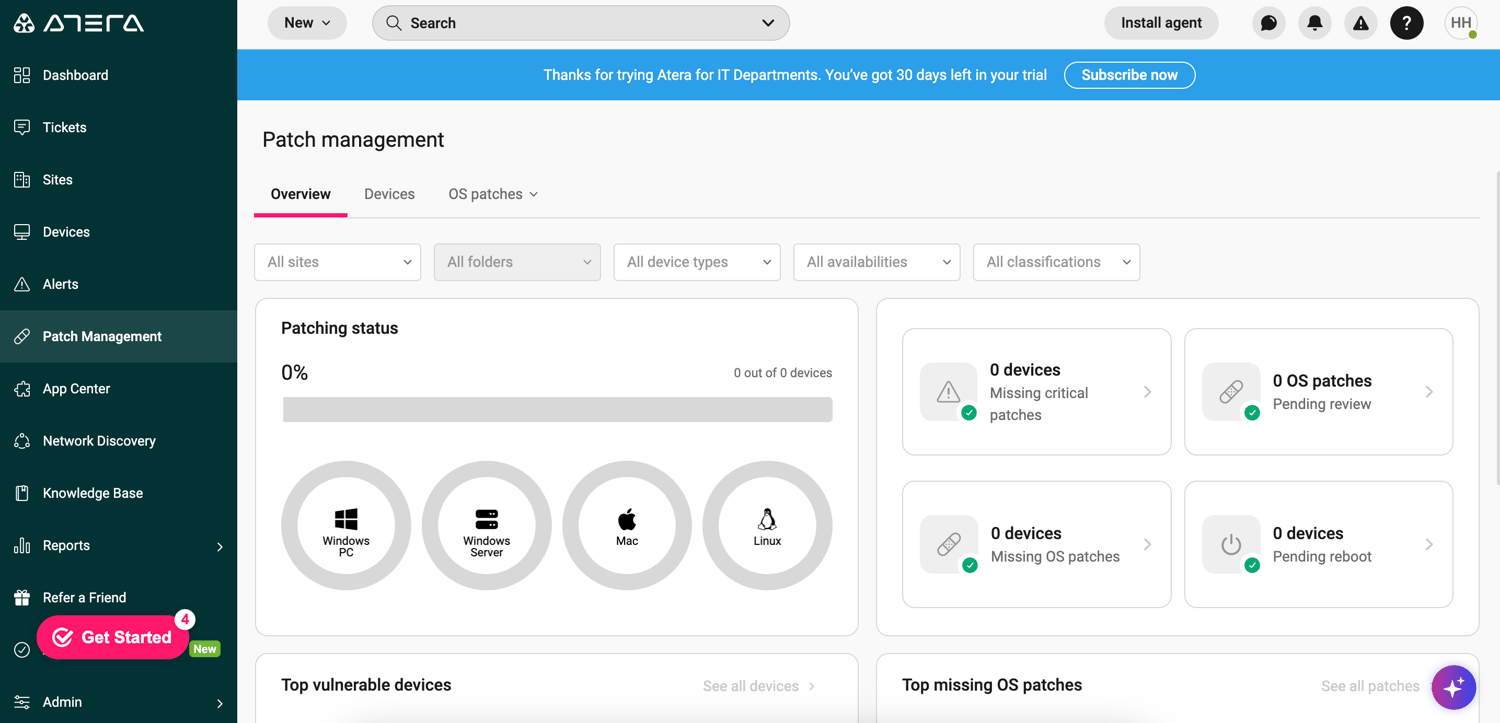The image size is (1500, 723).
Task: Switch to the Overview tab
Action: [301, 194]
